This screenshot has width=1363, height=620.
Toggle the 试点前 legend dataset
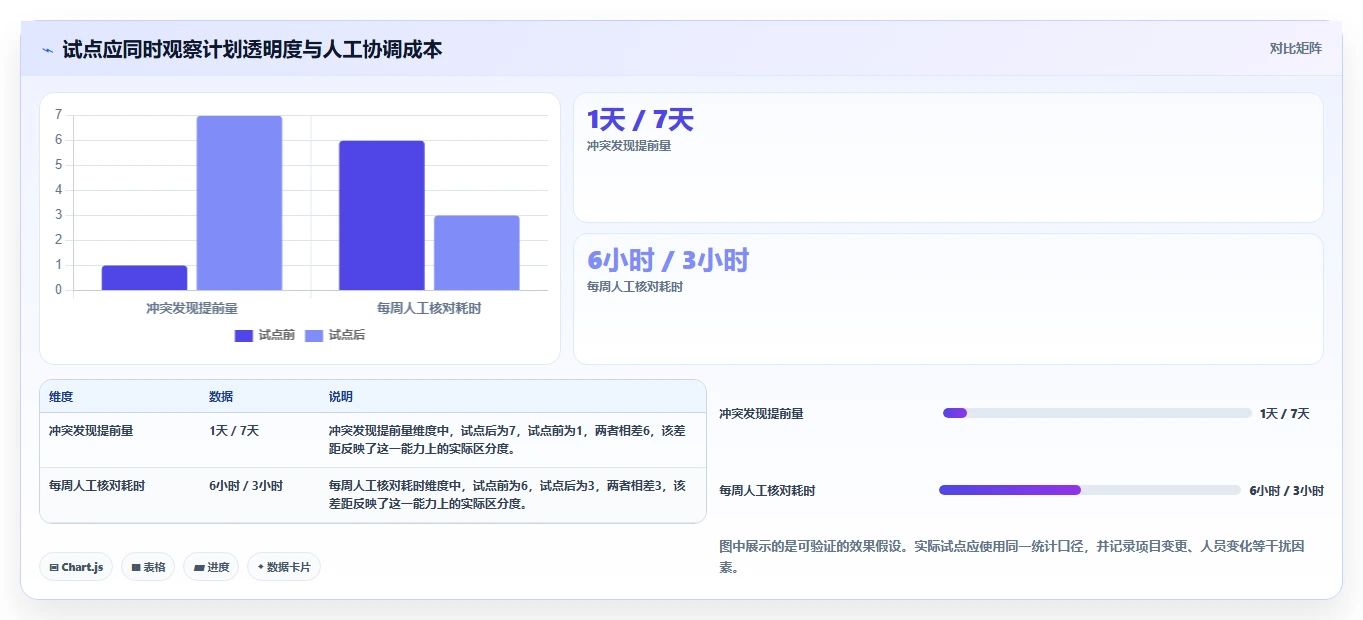[x=265, y=335]
